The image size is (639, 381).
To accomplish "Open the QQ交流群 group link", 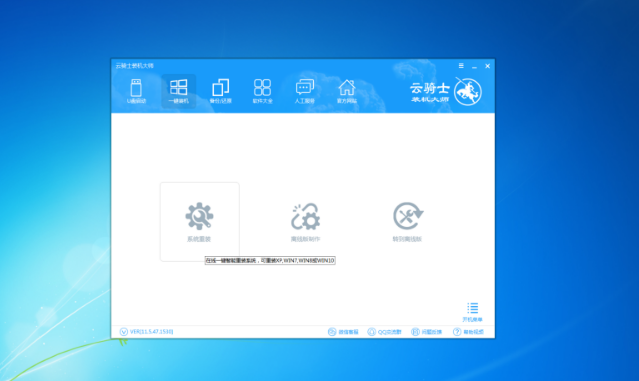I will point(384,332).
